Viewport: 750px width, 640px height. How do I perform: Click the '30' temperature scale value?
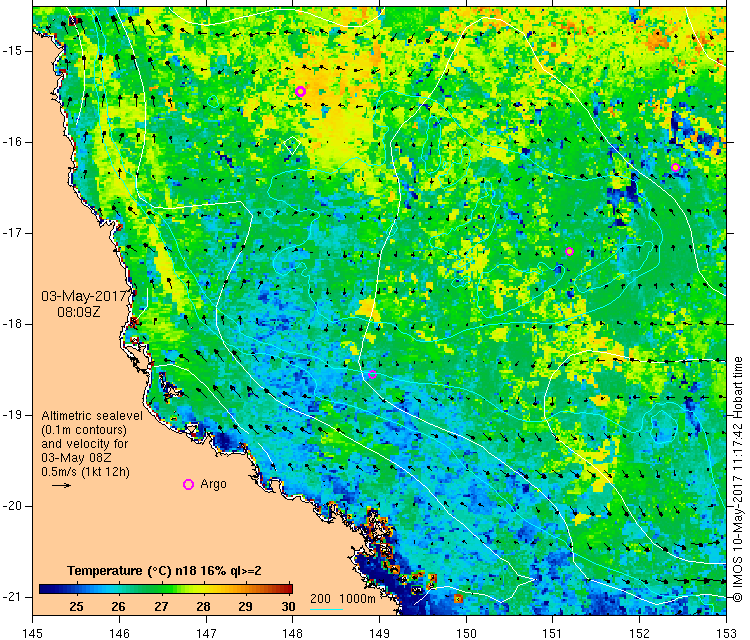click(288, 607)
